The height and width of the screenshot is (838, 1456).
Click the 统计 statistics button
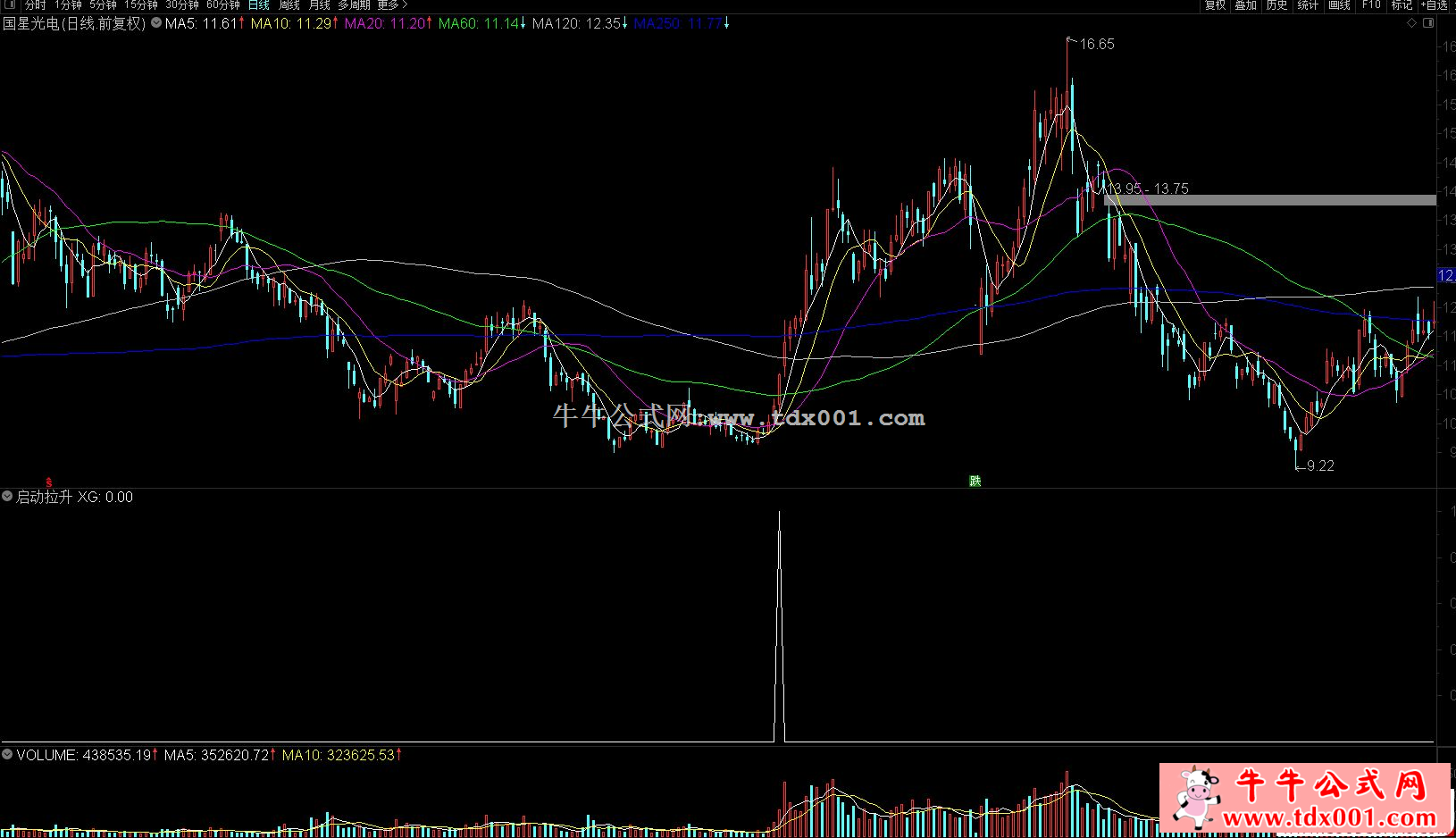coord(1308,4)
